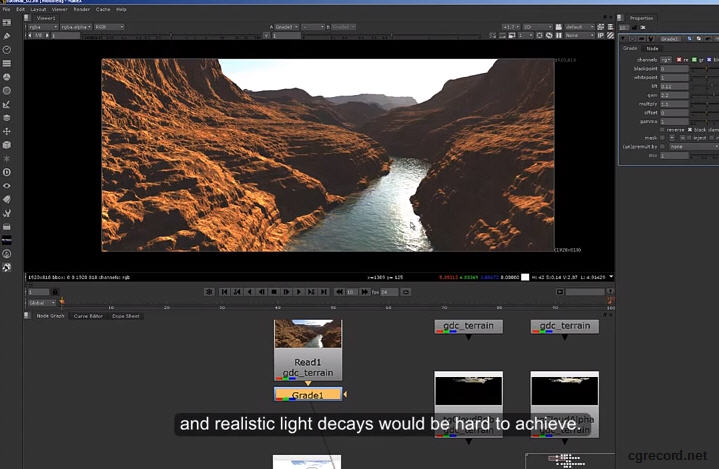Toggle the viewer overlay stripes icon
719x469 pixels.
[x=610, y=35]
